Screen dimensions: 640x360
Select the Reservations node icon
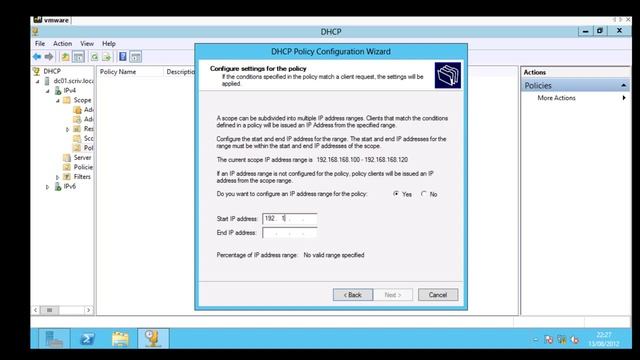click(77, 129)
